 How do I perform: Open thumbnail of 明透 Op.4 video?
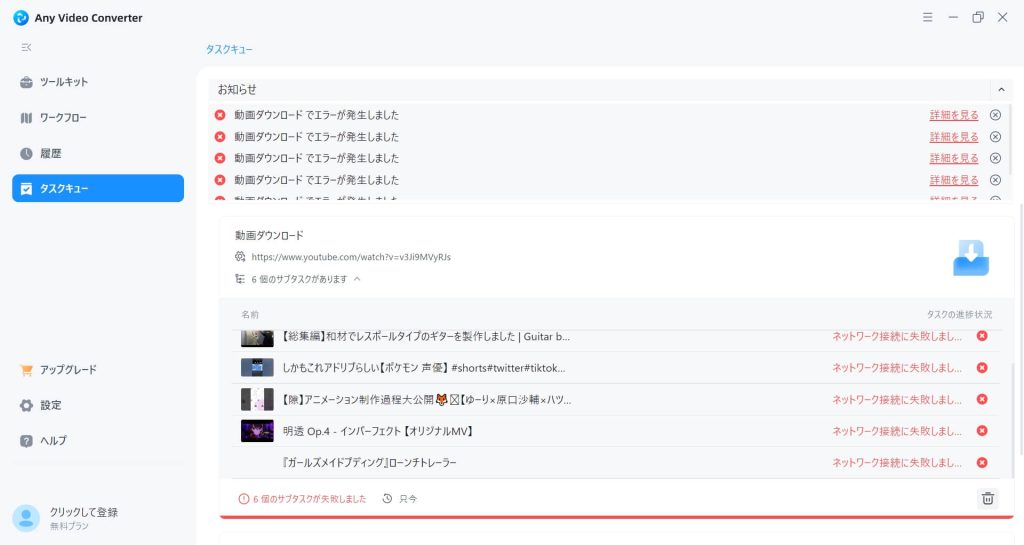[x=257, y=431]
